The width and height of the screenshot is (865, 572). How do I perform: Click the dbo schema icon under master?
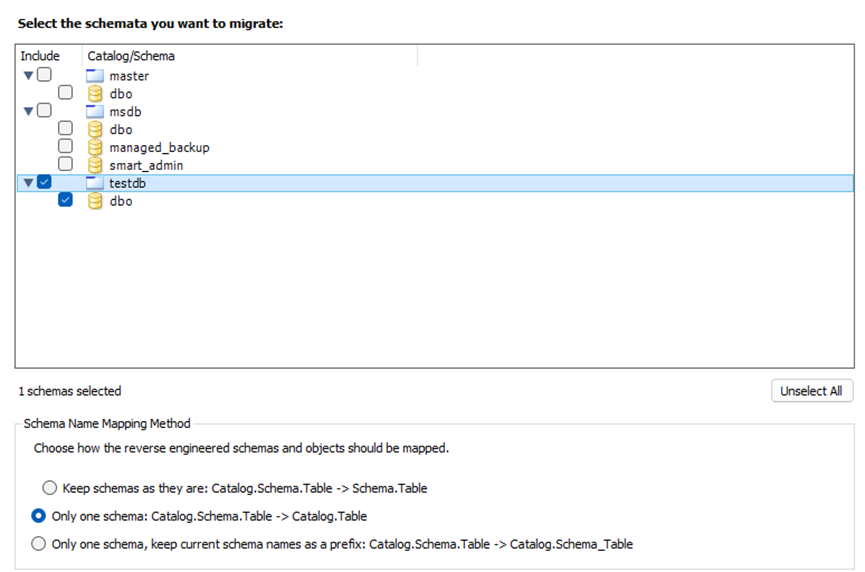click(x=95, y=94)
